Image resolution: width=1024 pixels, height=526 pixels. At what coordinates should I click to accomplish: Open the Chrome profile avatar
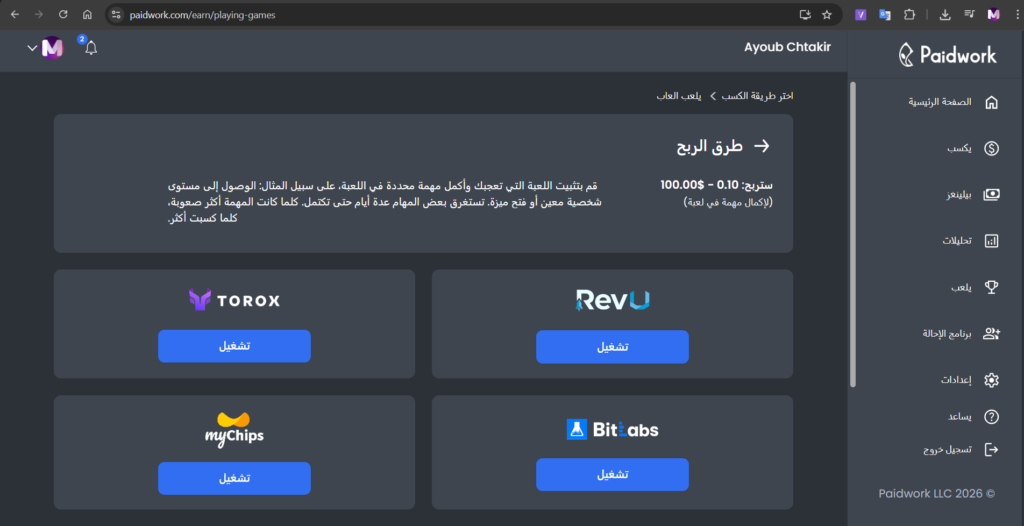pos(993,14)
